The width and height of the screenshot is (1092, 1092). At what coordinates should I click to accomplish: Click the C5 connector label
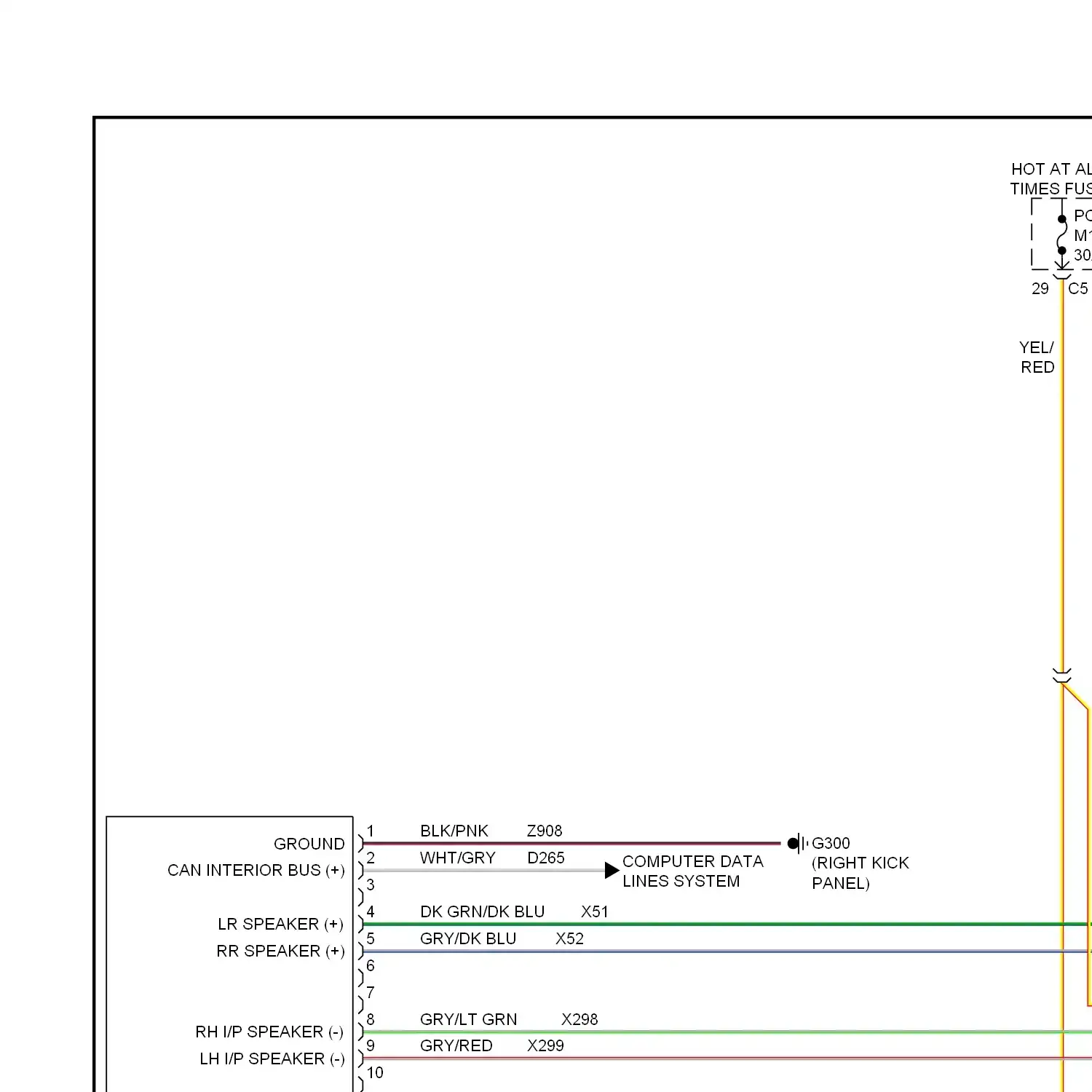1077,288
